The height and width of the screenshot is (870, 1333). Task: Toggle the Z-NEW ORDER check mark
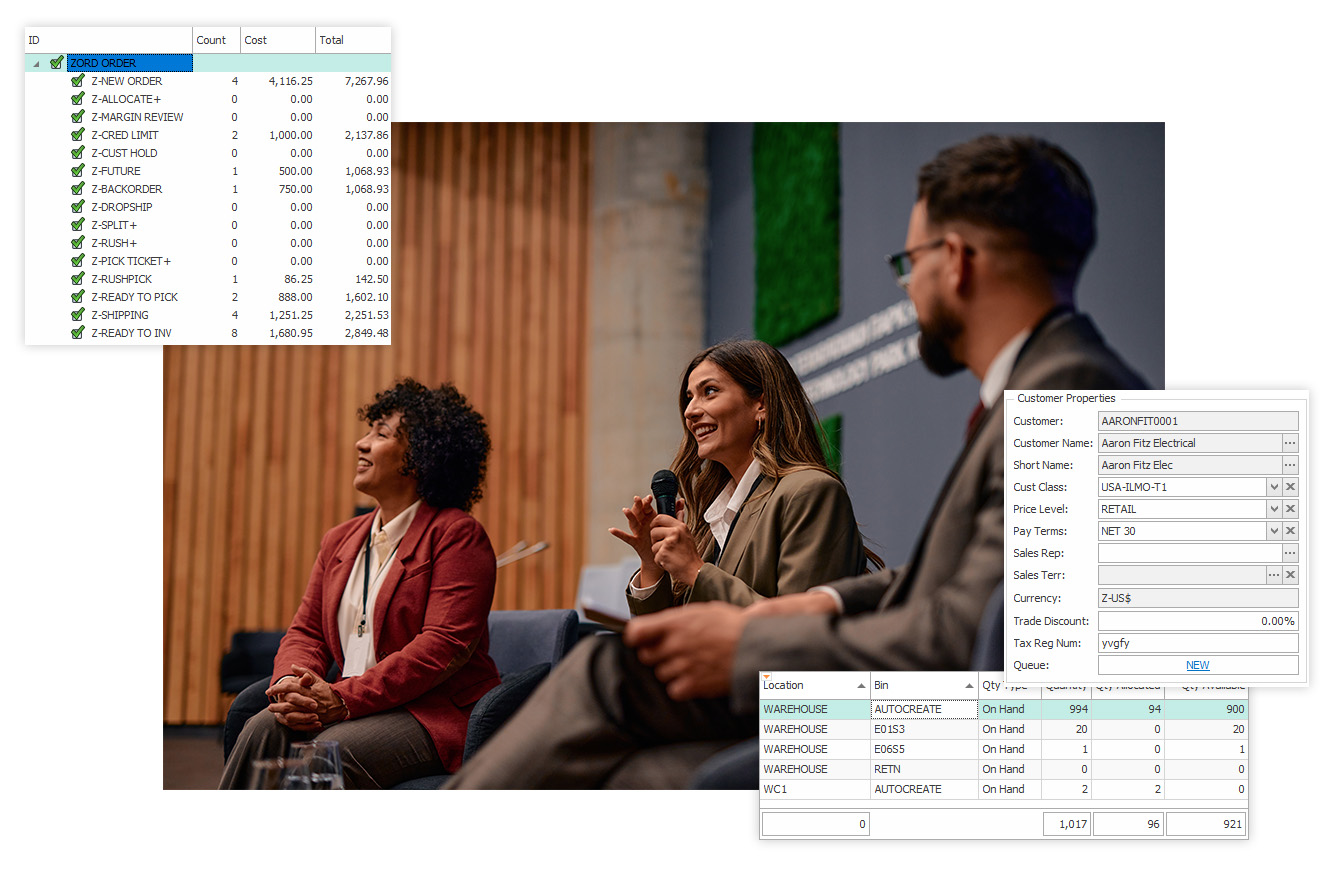(x=78, y=81)
